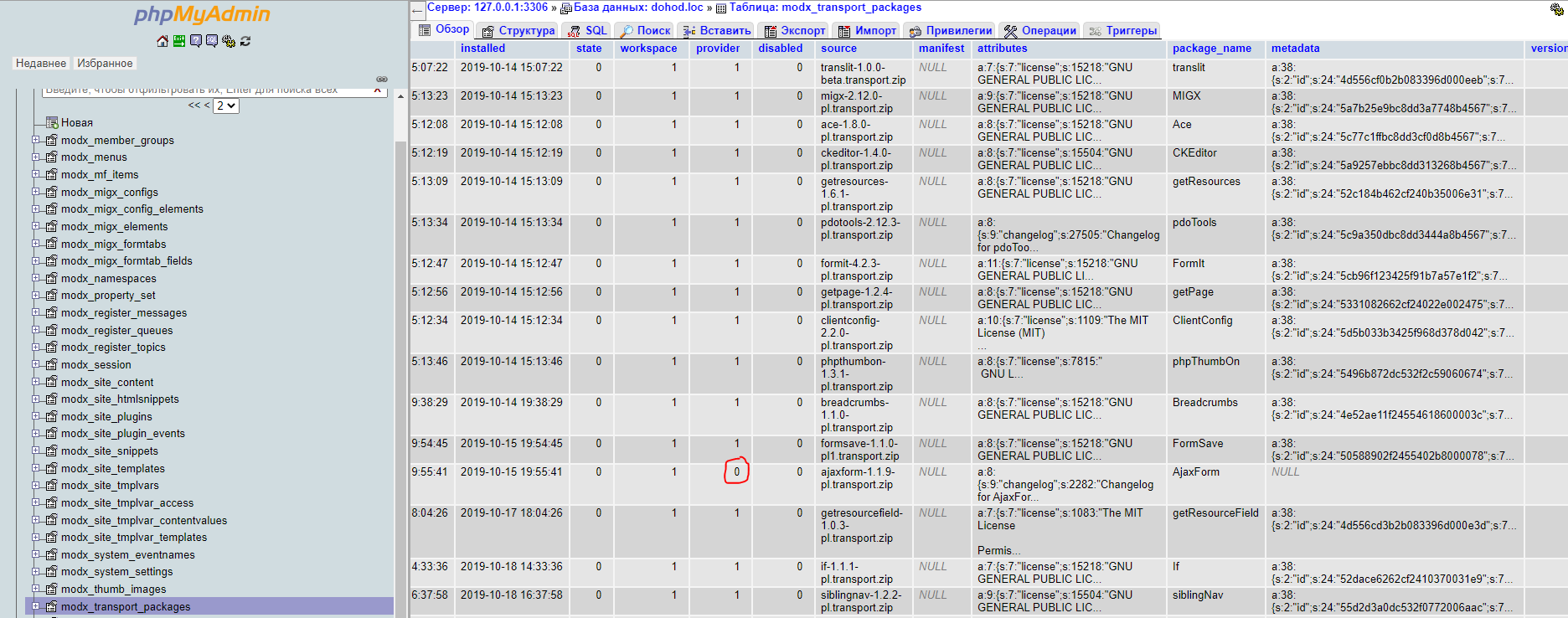The height and width of the screenshot is (618, 1568).
Task: Click the navigation panel link chain icon
Action: coord(382,79)
